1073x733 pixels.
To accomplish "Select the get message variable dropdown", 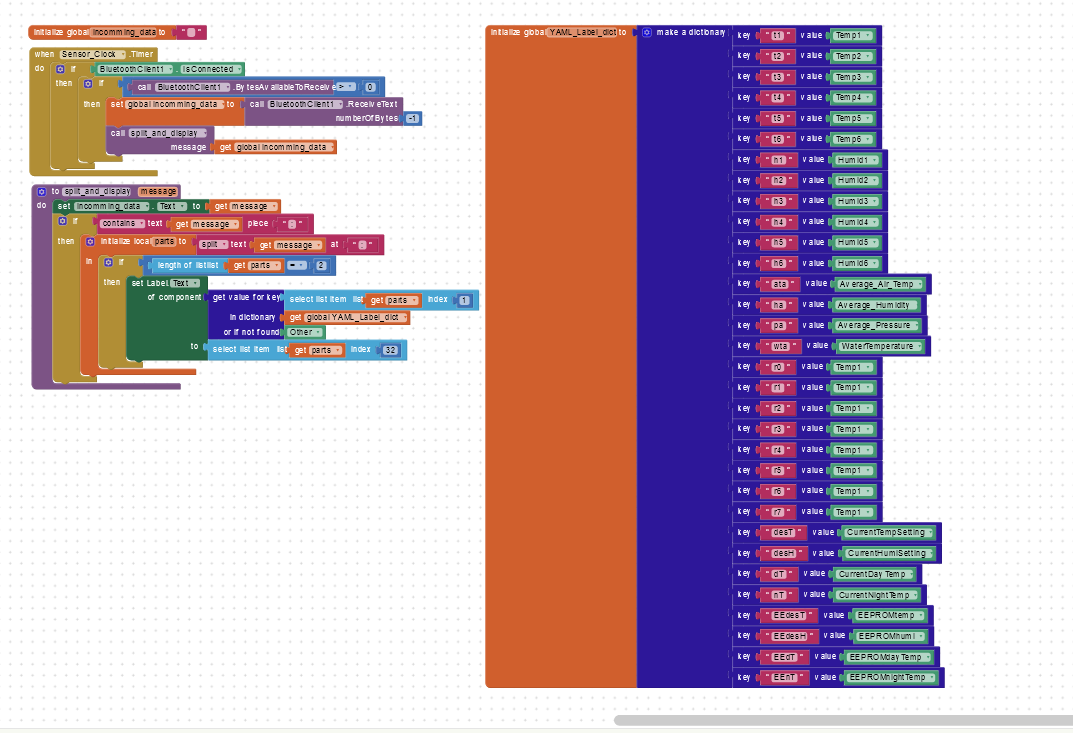I will pyautogui.click(x=273, y=206).
